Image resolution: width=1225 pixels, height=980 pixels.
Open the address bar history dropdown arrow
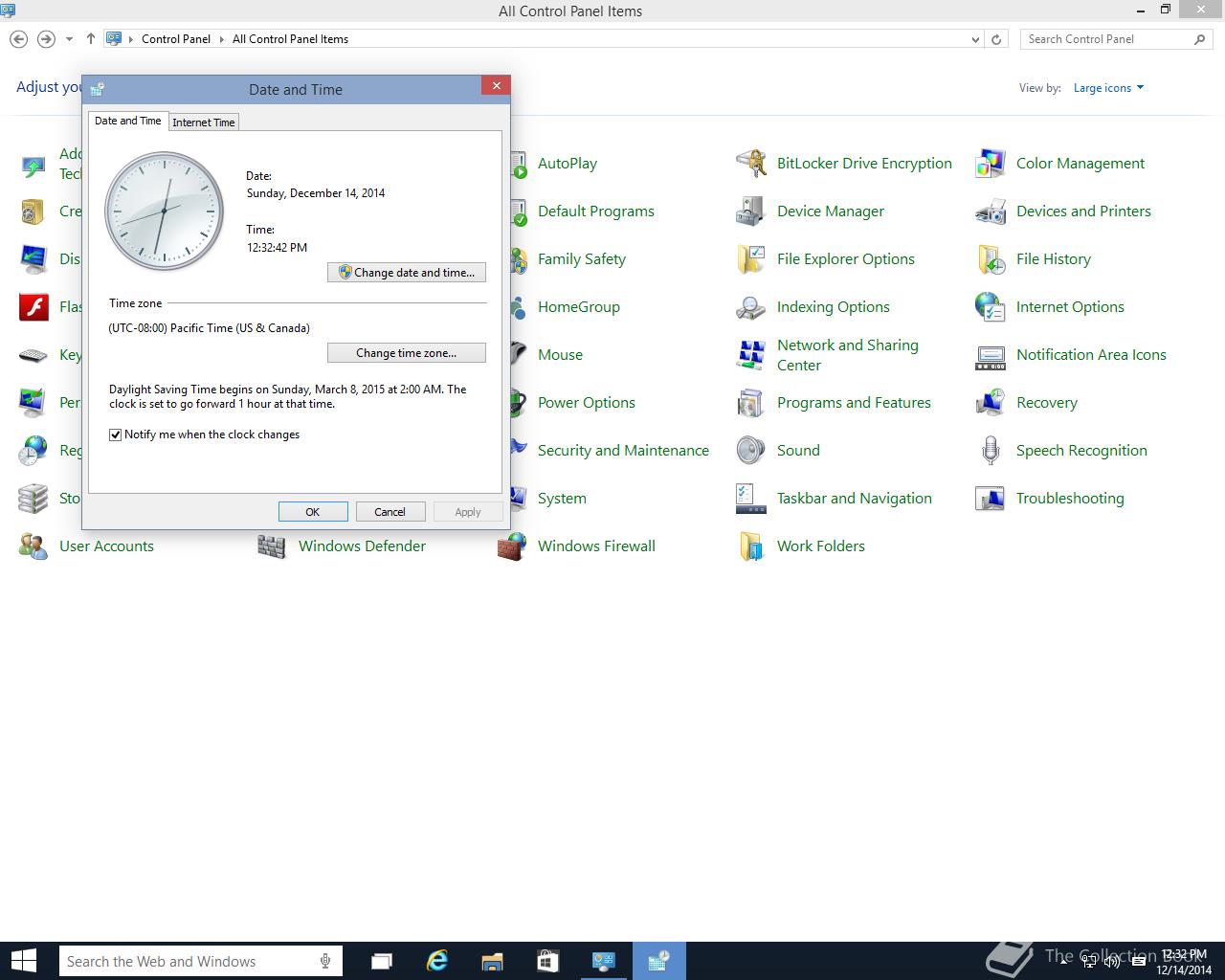[975, 39]
